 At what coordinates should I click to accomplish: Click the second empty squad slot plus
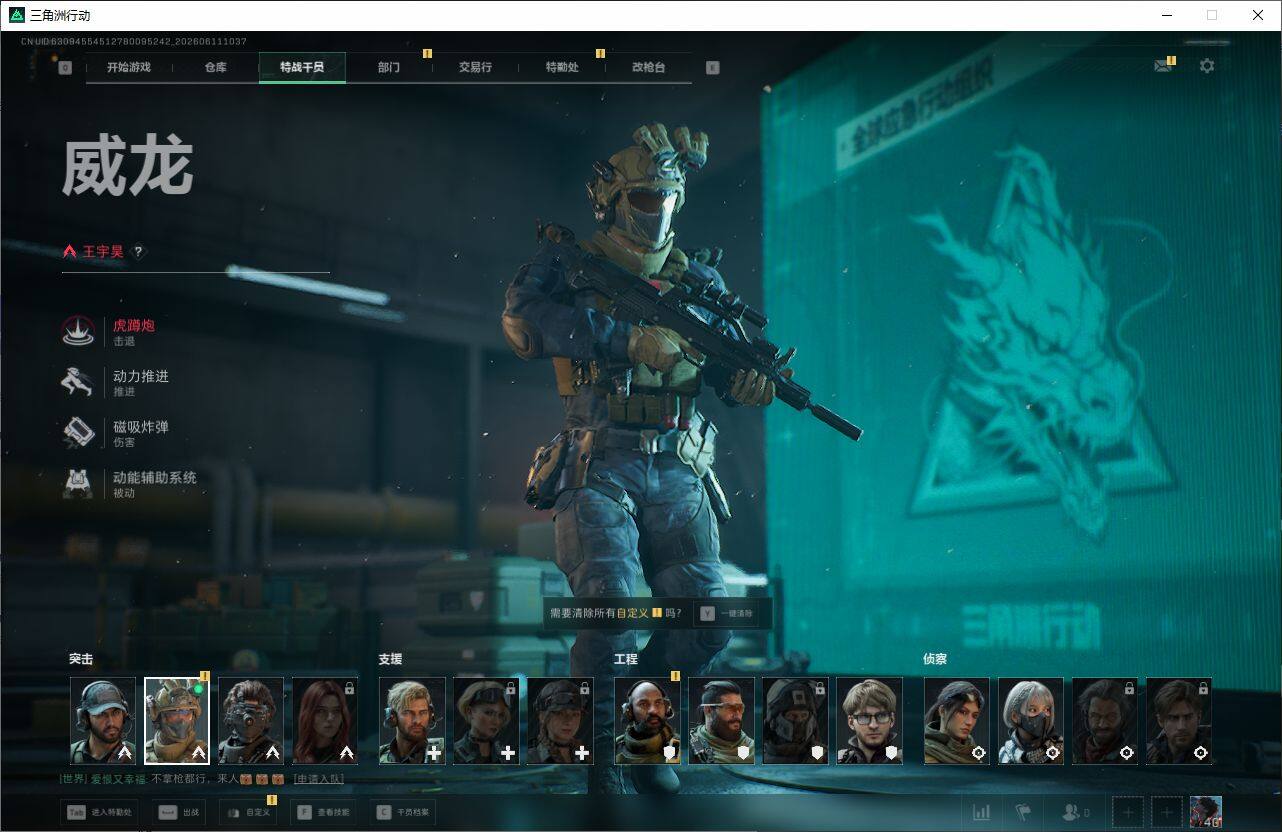(1166, 813)
